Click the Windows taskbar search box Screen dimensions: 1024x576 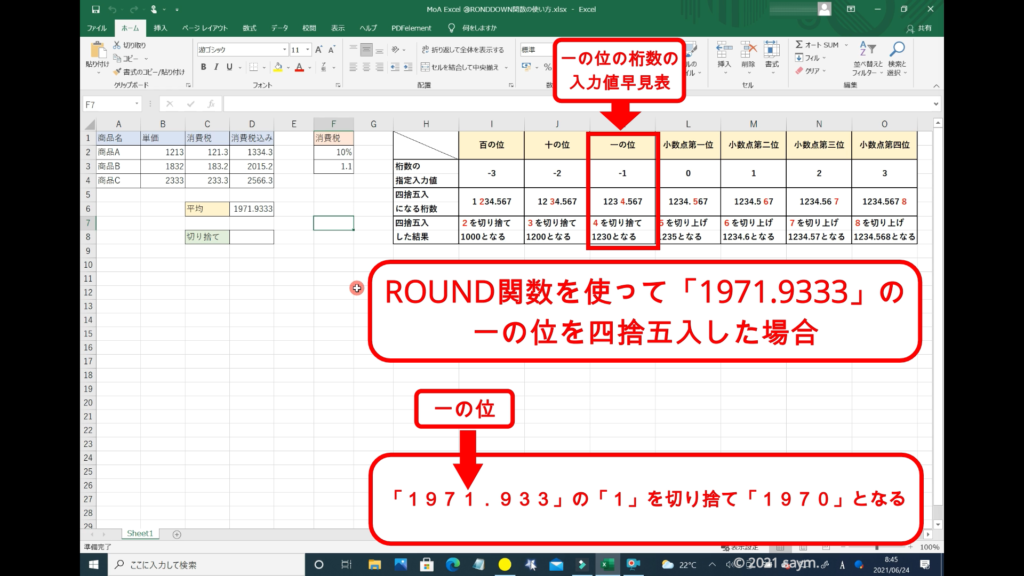[x=200, y=565]
